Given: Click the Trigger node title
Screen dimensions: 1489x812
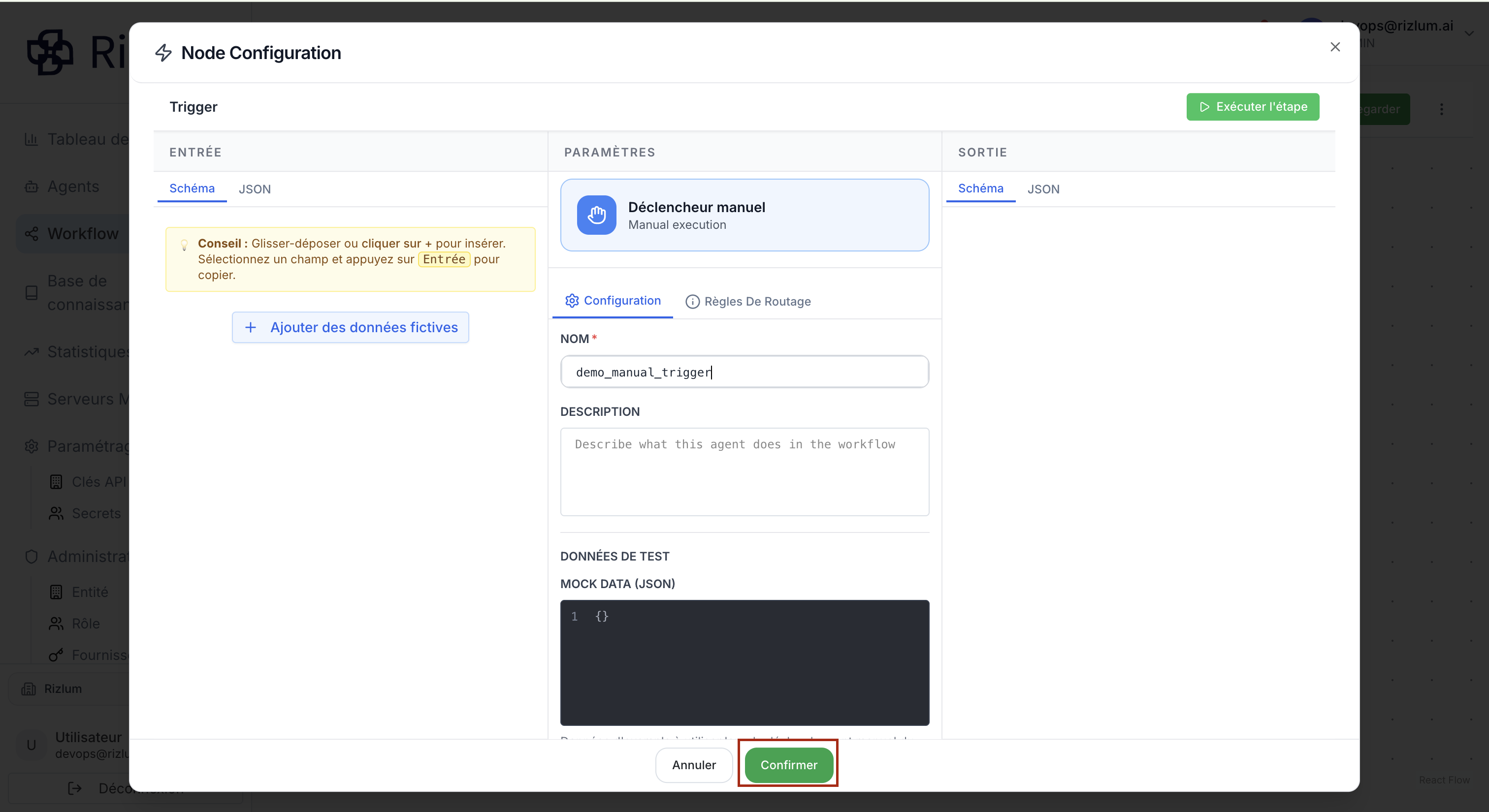Looking at the screenshot, I should (x=194, y=107).
